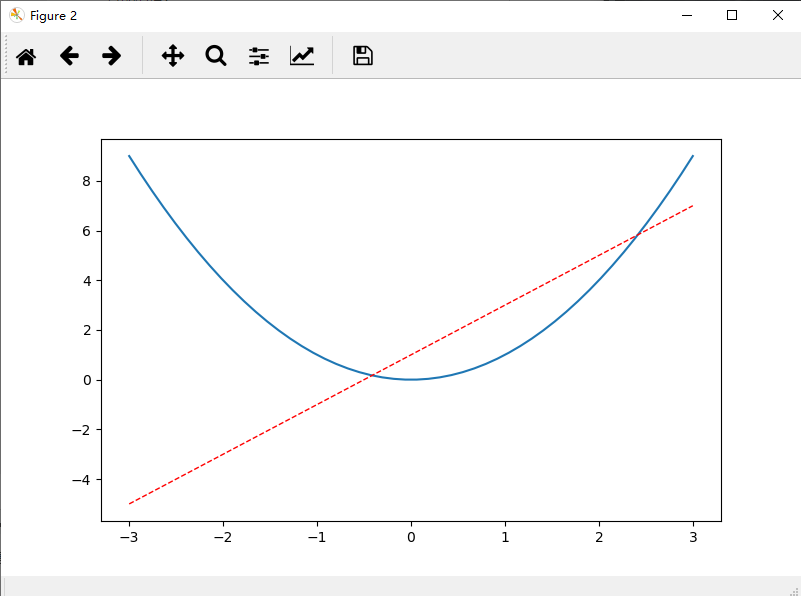Go back to previous view arrow
This screenshot has width=801, height=596.
[69, 56]
